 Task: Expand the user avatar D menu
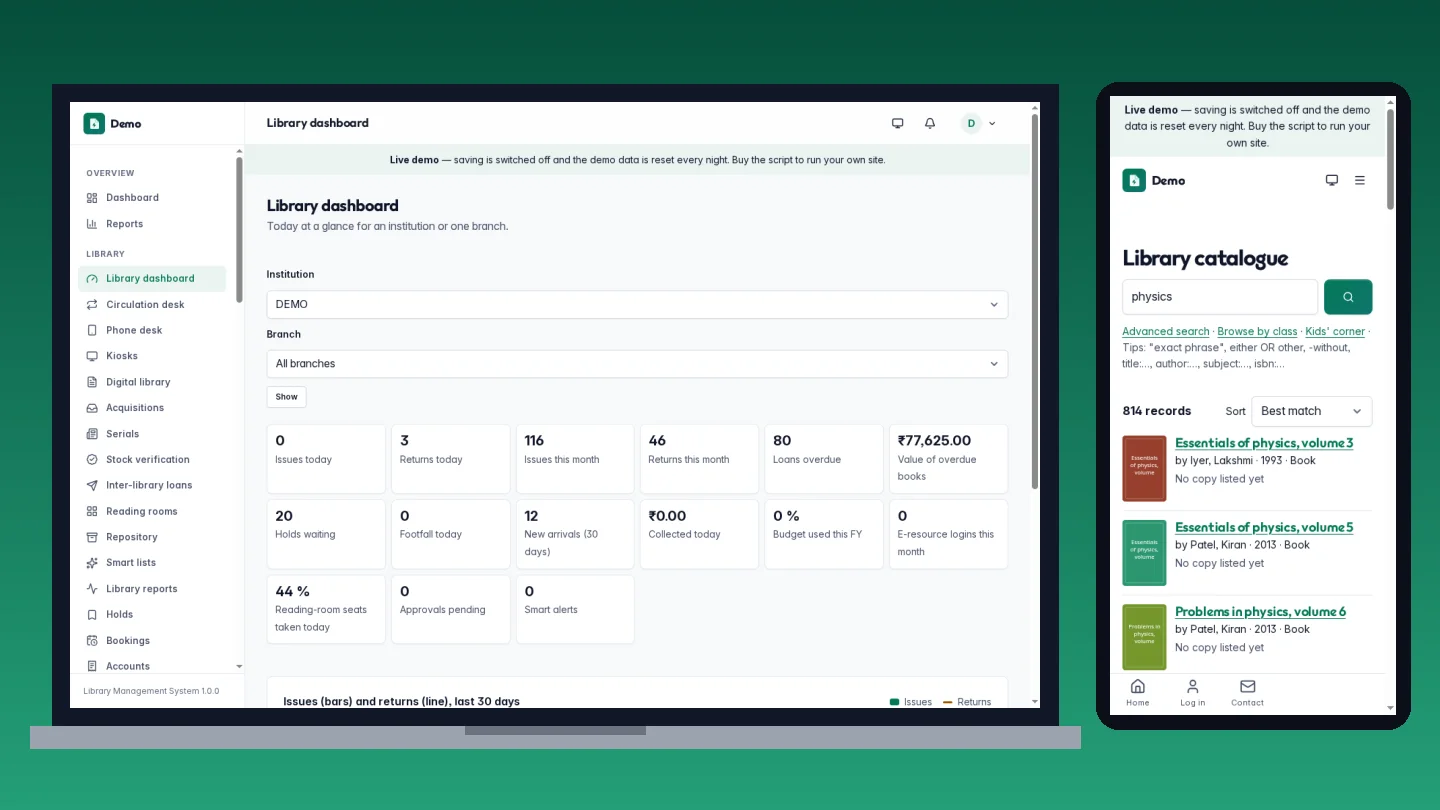point(979,123)
